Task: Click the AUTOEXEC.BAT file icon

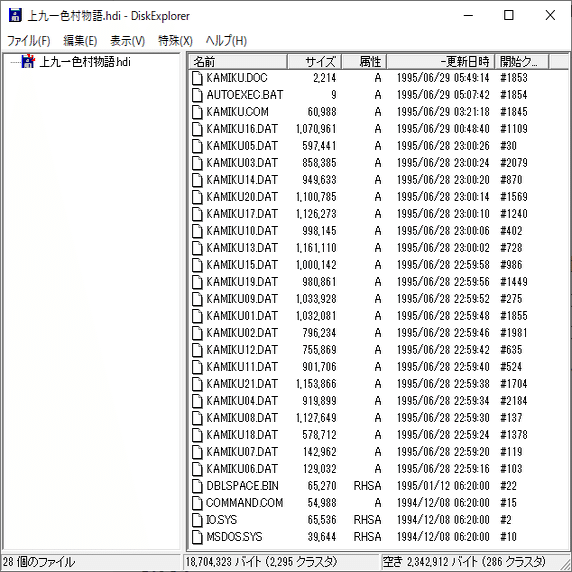Action: 197,95
